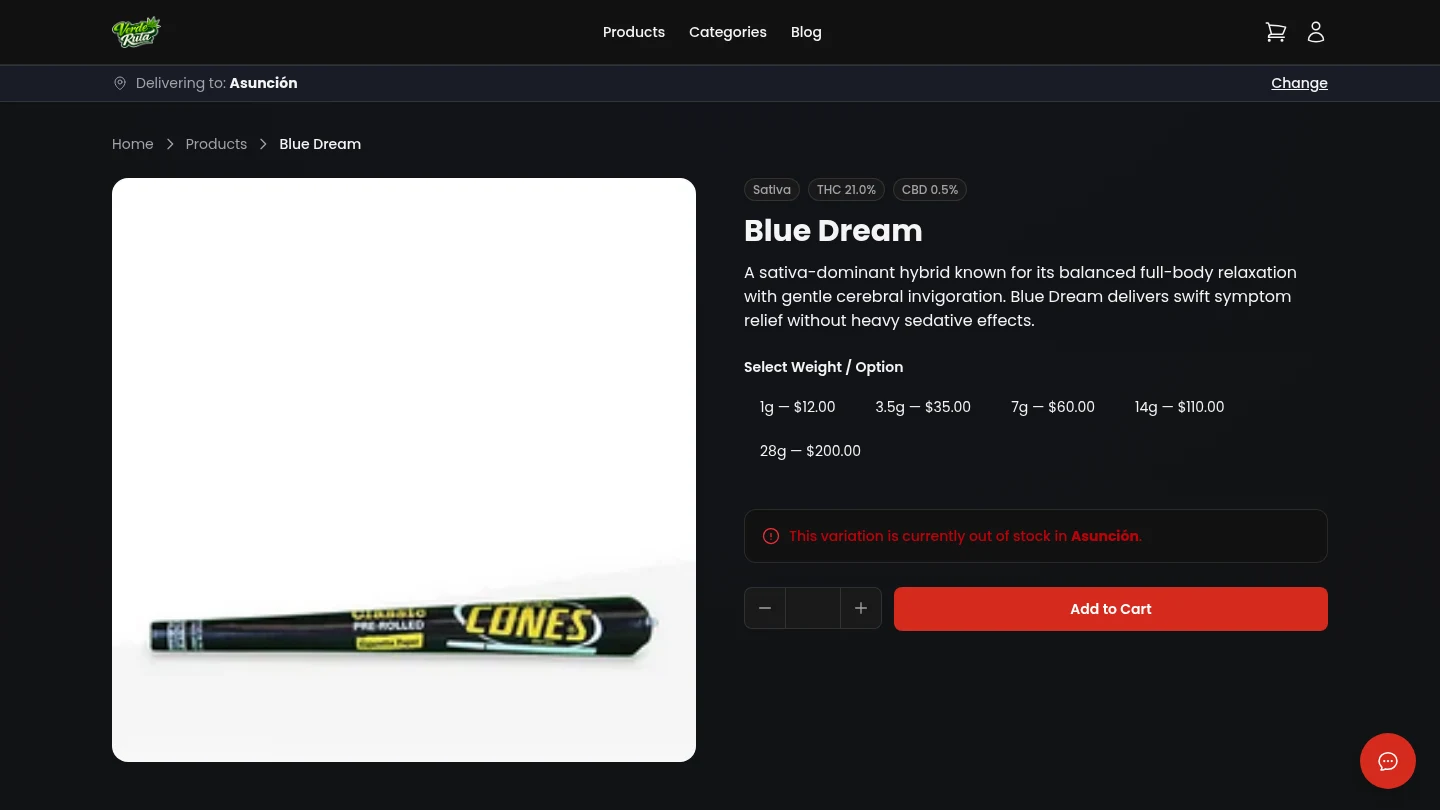The image size is (1440, 810).
Task: Click the Add to Cart button
Action: click(1110, 609)
